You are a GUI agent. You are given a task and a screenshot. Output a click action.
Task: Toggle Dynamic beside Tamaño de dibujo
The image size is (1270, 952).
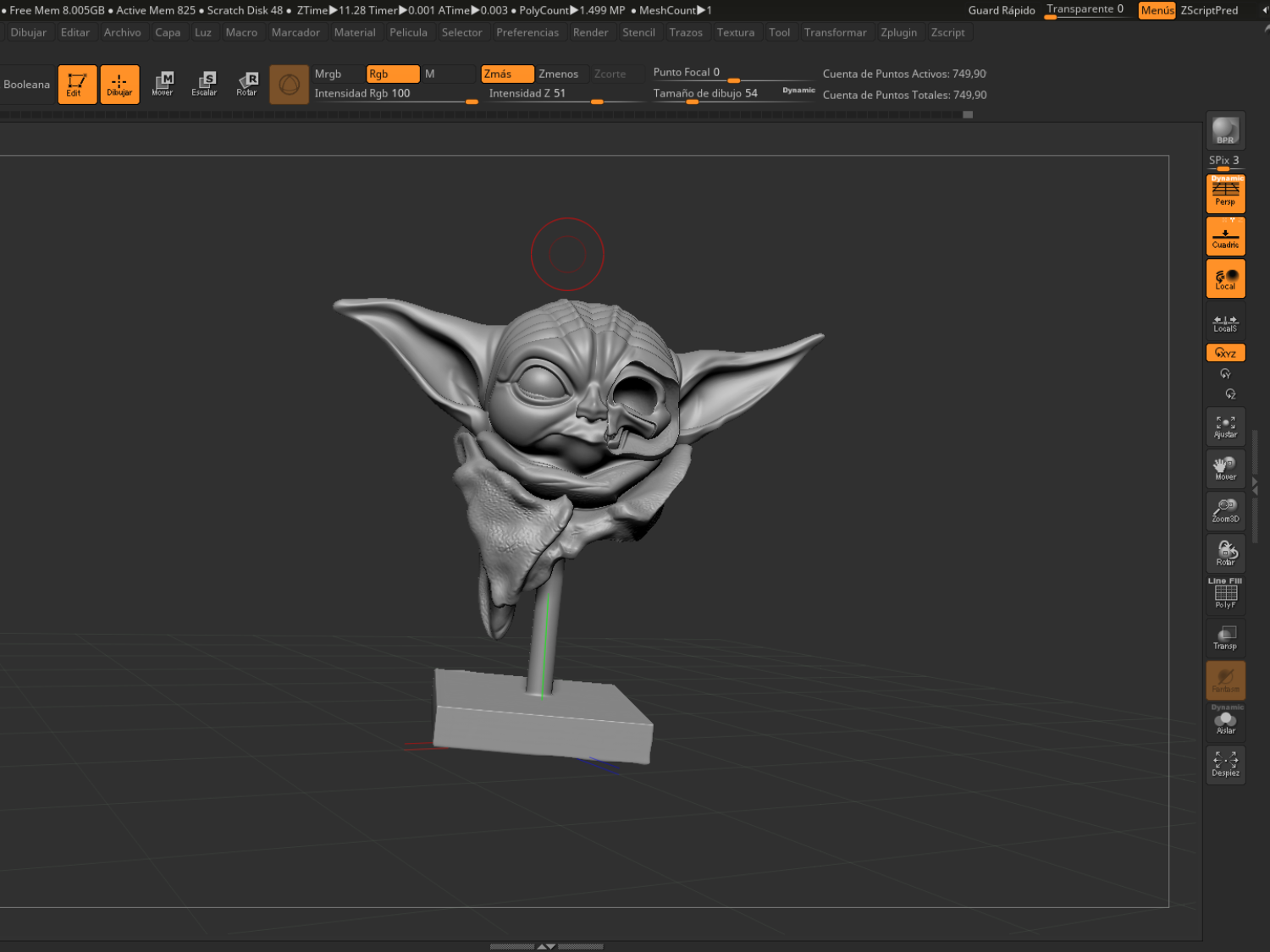[798, 90]
